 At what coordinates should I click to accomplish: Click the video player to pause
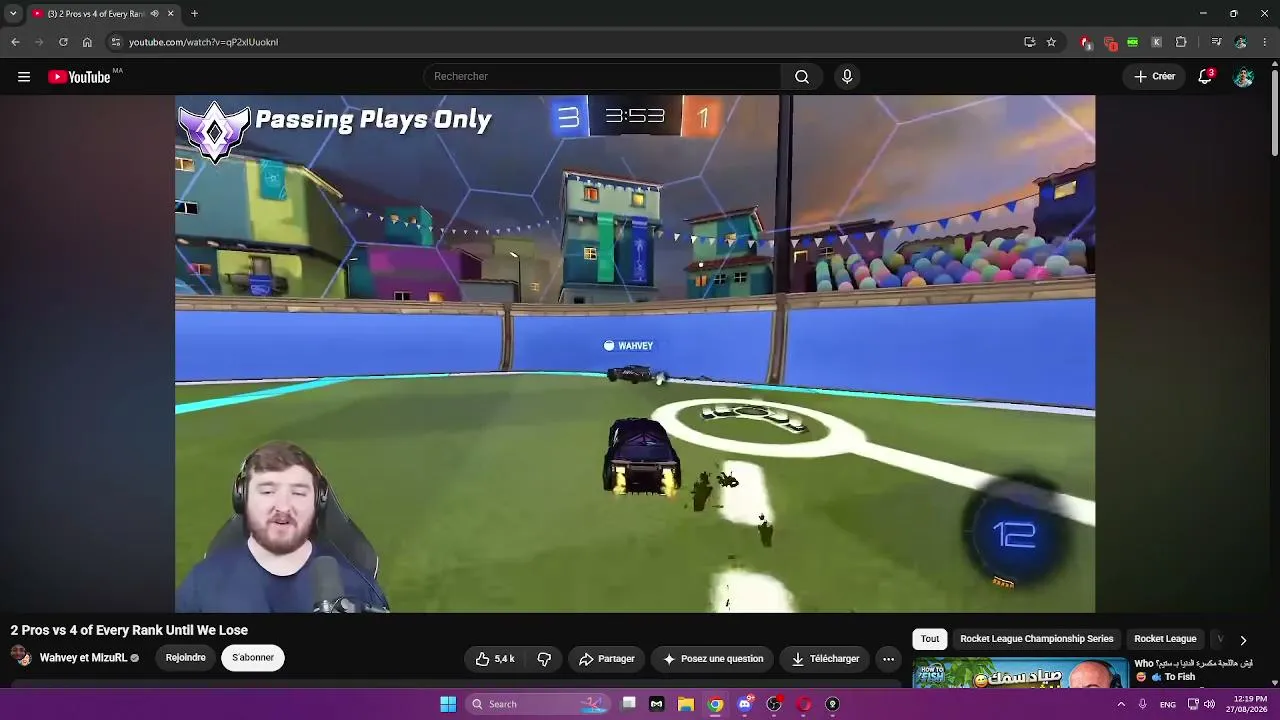[635, 354]
